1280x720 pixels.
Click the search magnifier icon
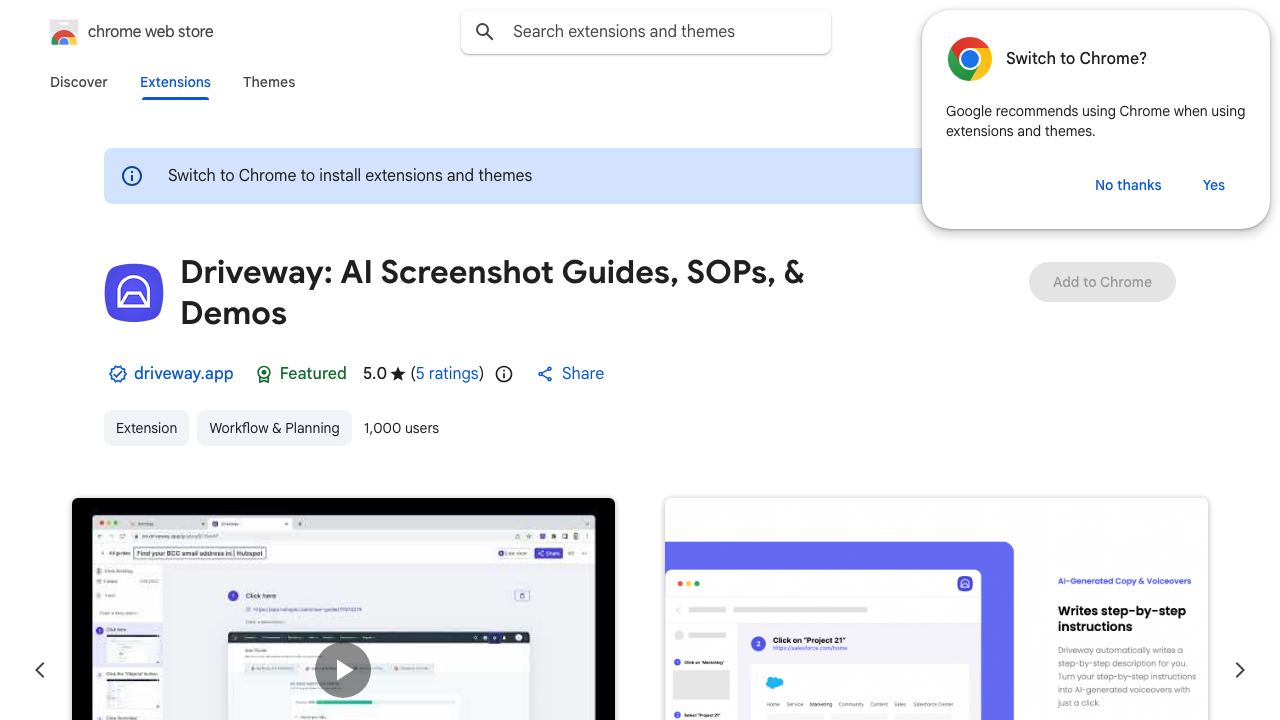[x=485, y=32]
